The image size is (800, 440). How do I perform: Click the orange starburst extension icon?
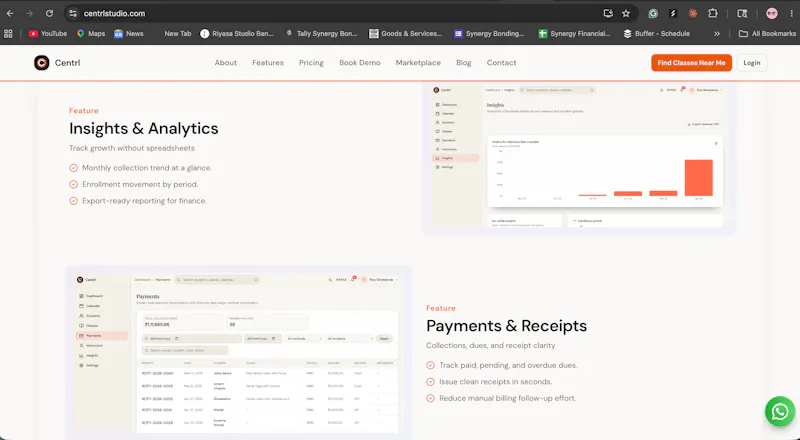[x=693, y=14]
